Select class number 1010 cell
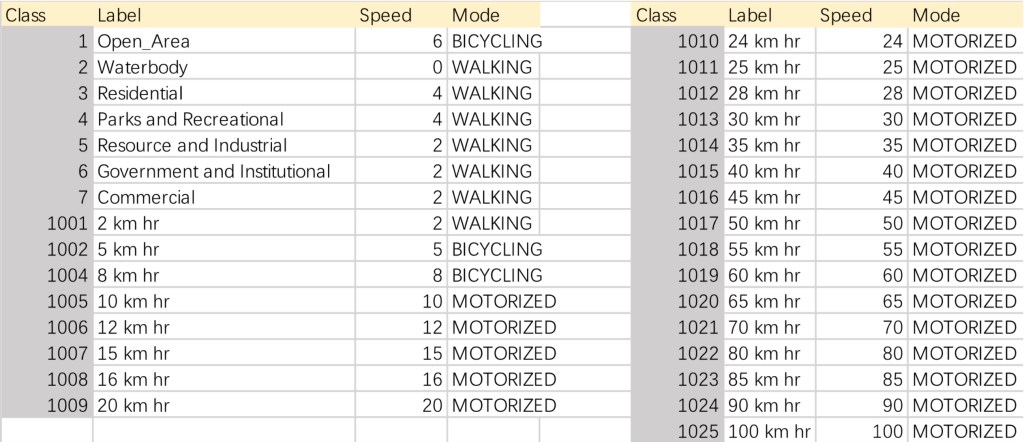 click(698, 42)
